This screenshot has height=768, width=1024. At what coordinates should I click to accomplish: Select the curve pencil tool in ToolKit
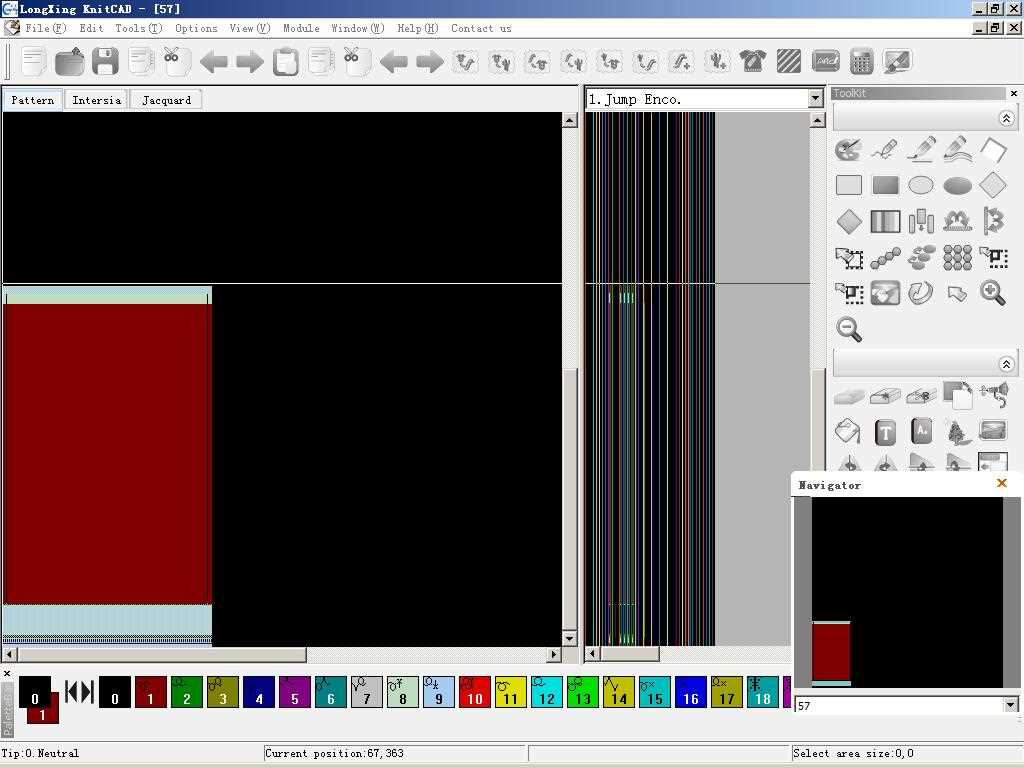click(x=957, y=150)
